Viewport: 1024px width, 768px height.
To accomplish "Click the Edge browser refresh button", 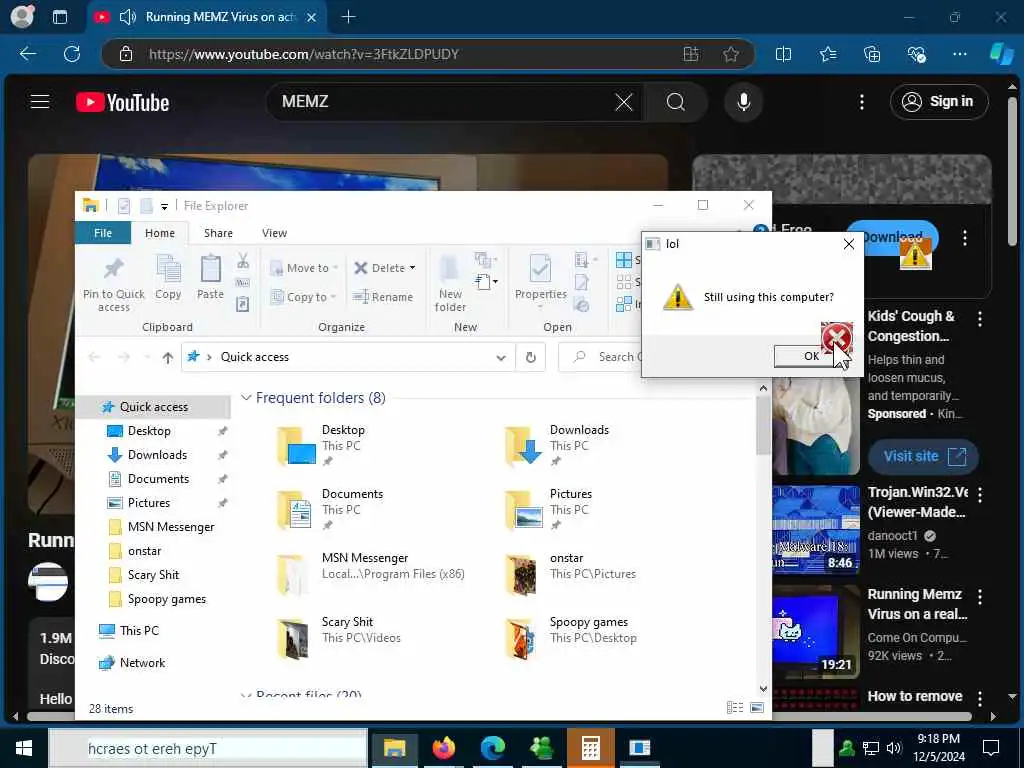I will (x=72, y=54).
